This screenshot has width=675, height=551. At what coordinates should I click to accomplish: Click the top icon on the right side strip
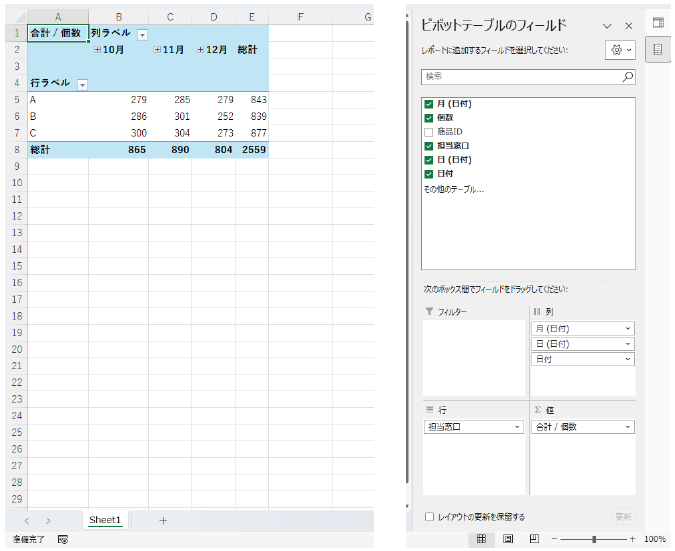(x=658, y=22)
